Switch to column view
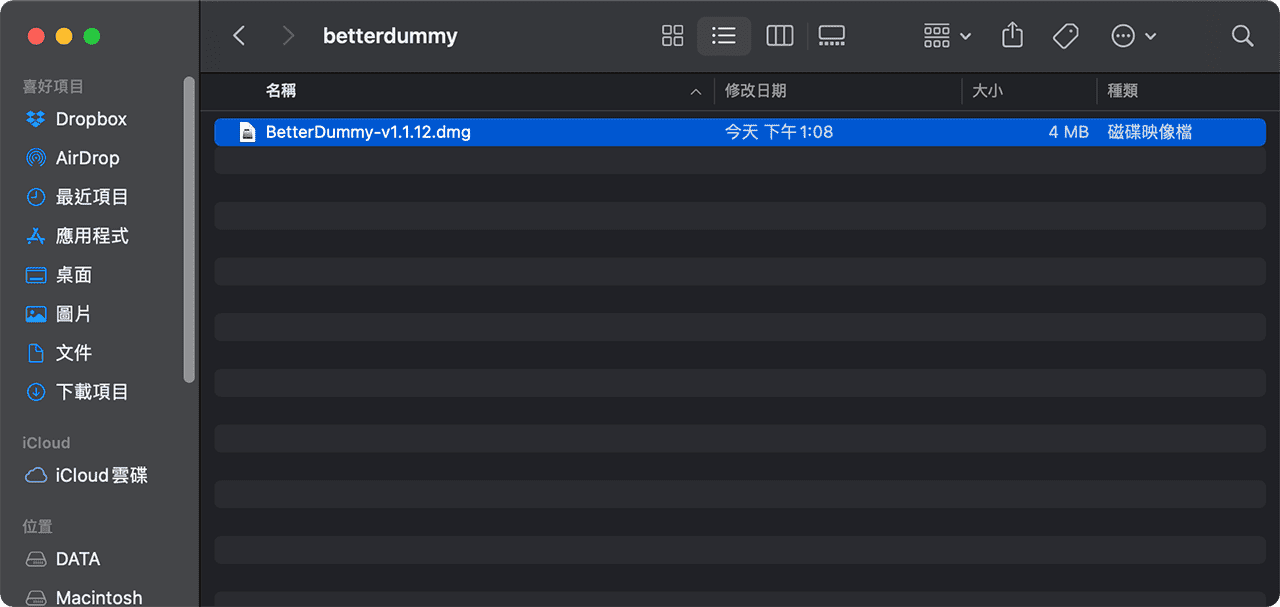The height and width of the screenshot is (607, 1280). coord(779,35)
